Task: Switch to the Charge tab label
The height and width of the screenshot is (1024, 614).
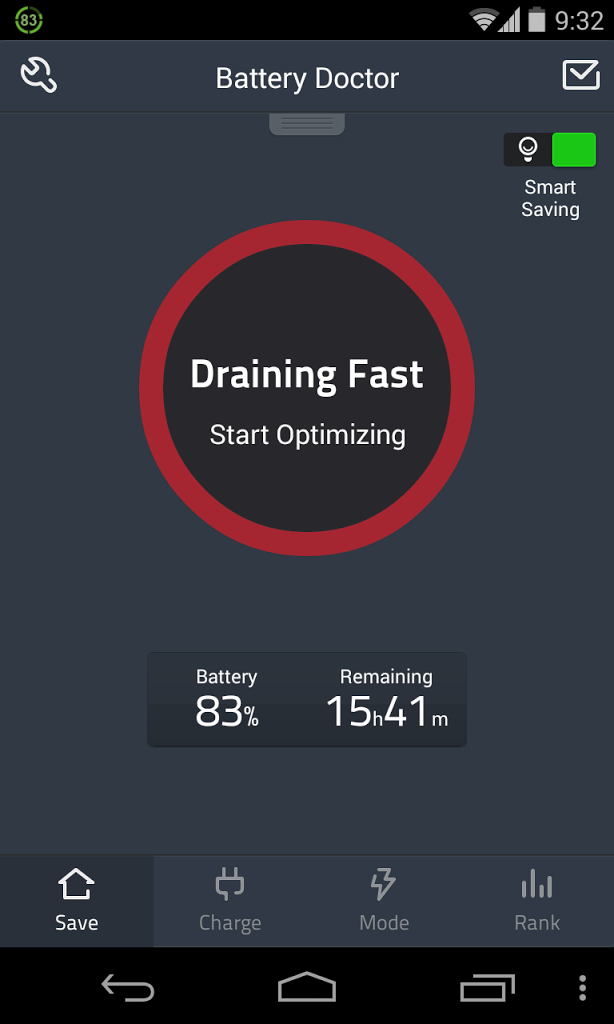Action: coord(230,923)
